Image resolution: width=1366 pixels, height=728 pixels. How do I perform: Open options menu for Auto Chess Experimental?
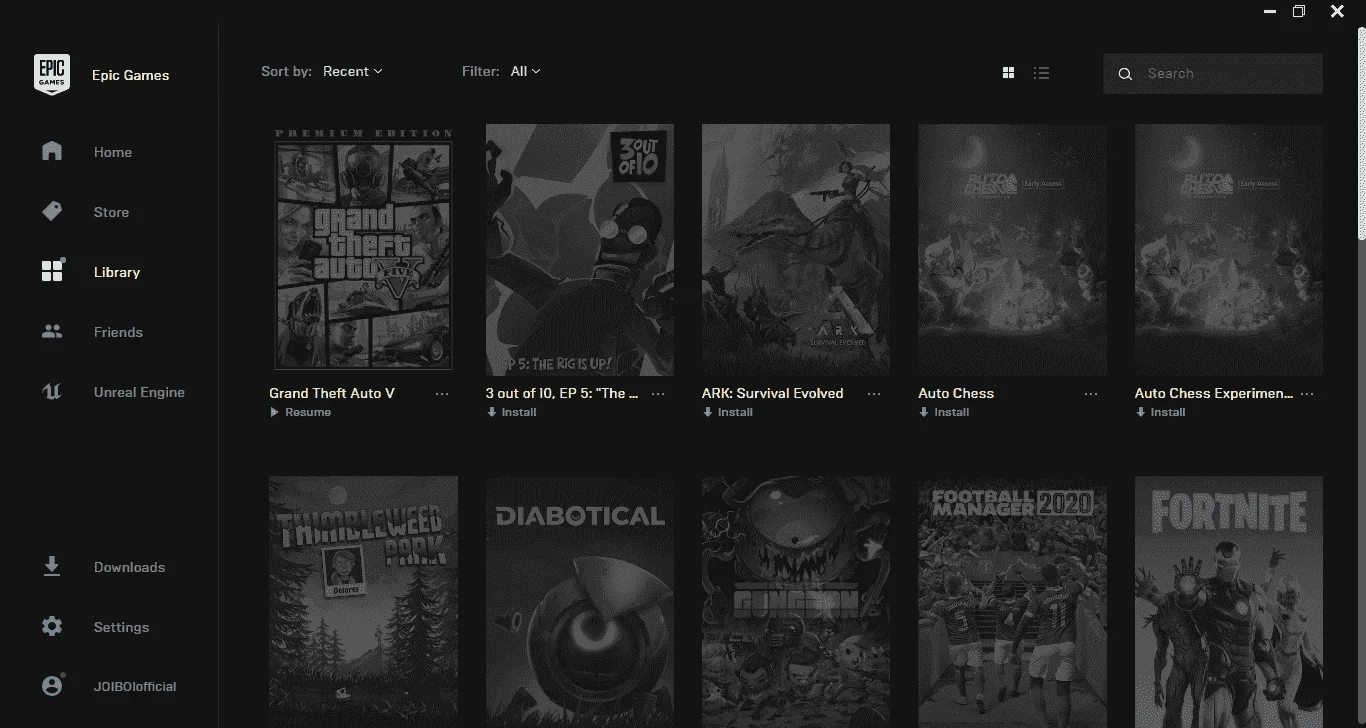click(1307, 394)
